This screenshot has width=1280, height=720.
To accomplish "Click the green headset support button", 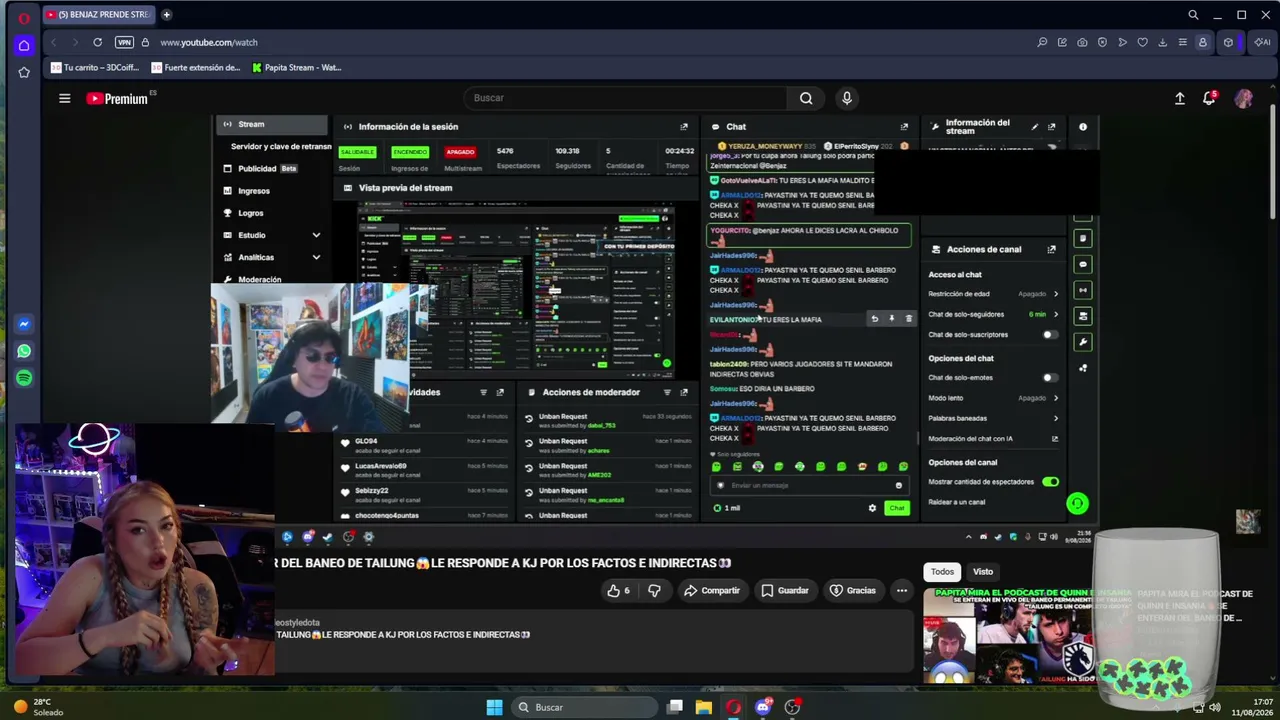I will click(1077, 504).
